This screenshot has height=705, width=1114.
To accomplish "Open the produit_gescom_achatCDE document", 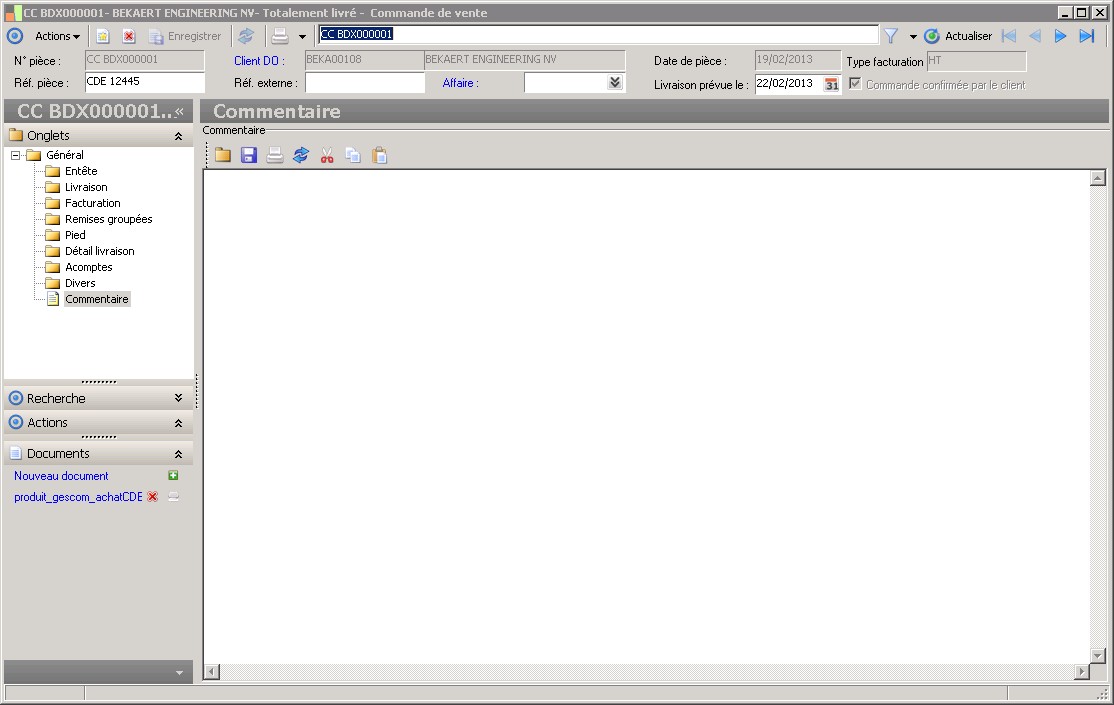I will (x=78, y=497).
